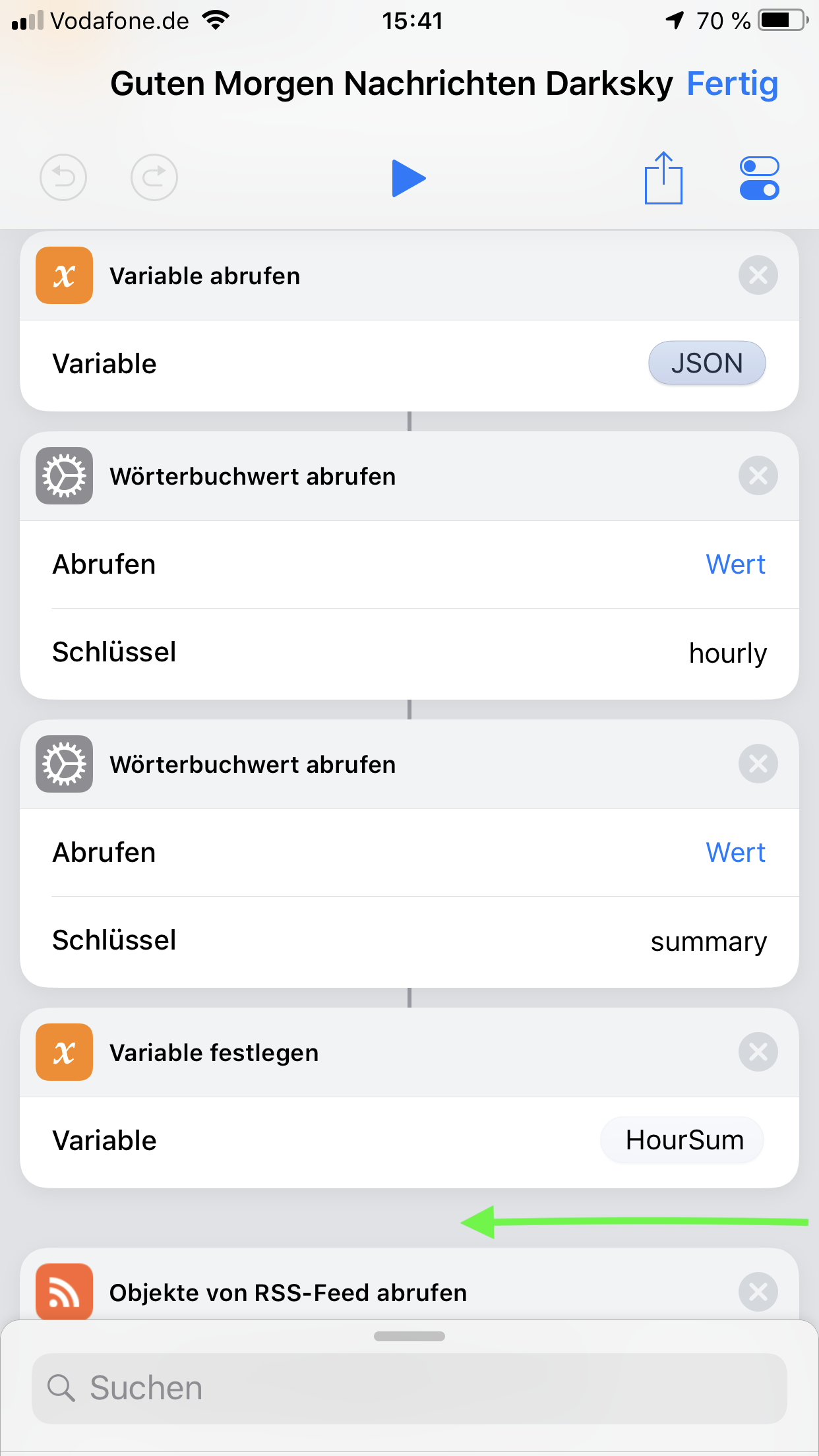The image size is (819, 1456).
Task: Change Abrufen Wert for summary key
Action: point(735,853)
